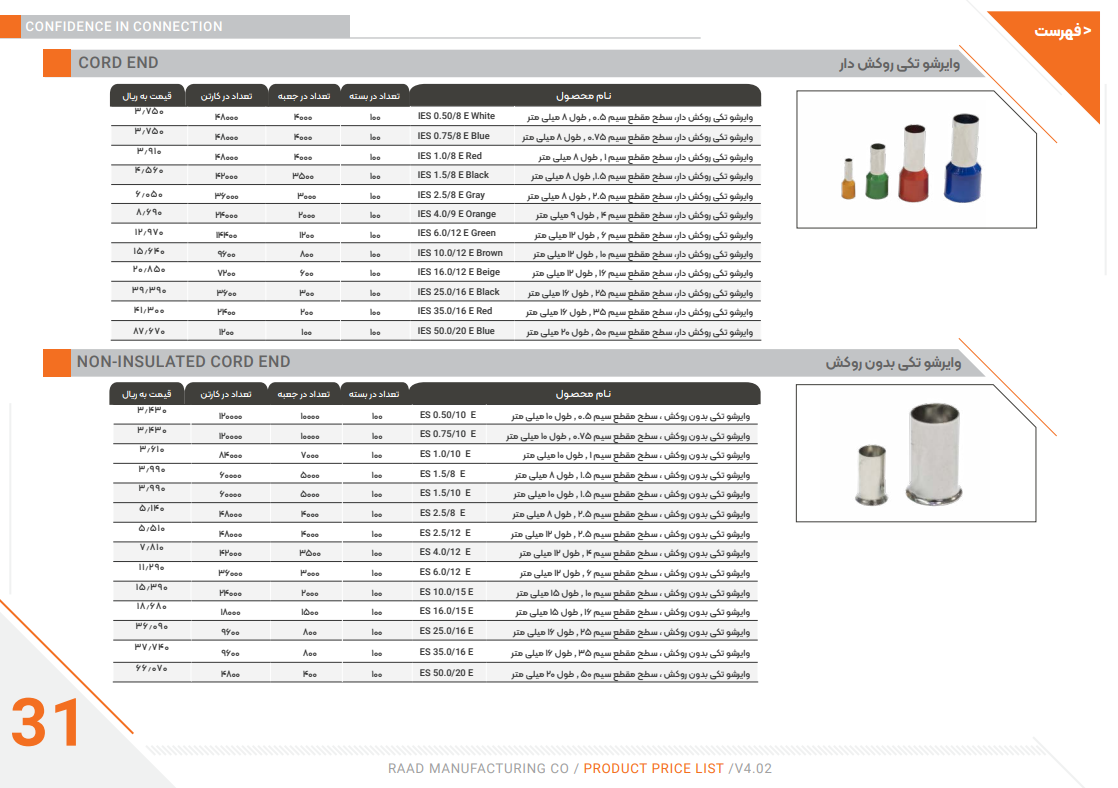Viewport: 1118px width, 788px height.
Task: Click the large page number 31
Action: coord(46,724)
